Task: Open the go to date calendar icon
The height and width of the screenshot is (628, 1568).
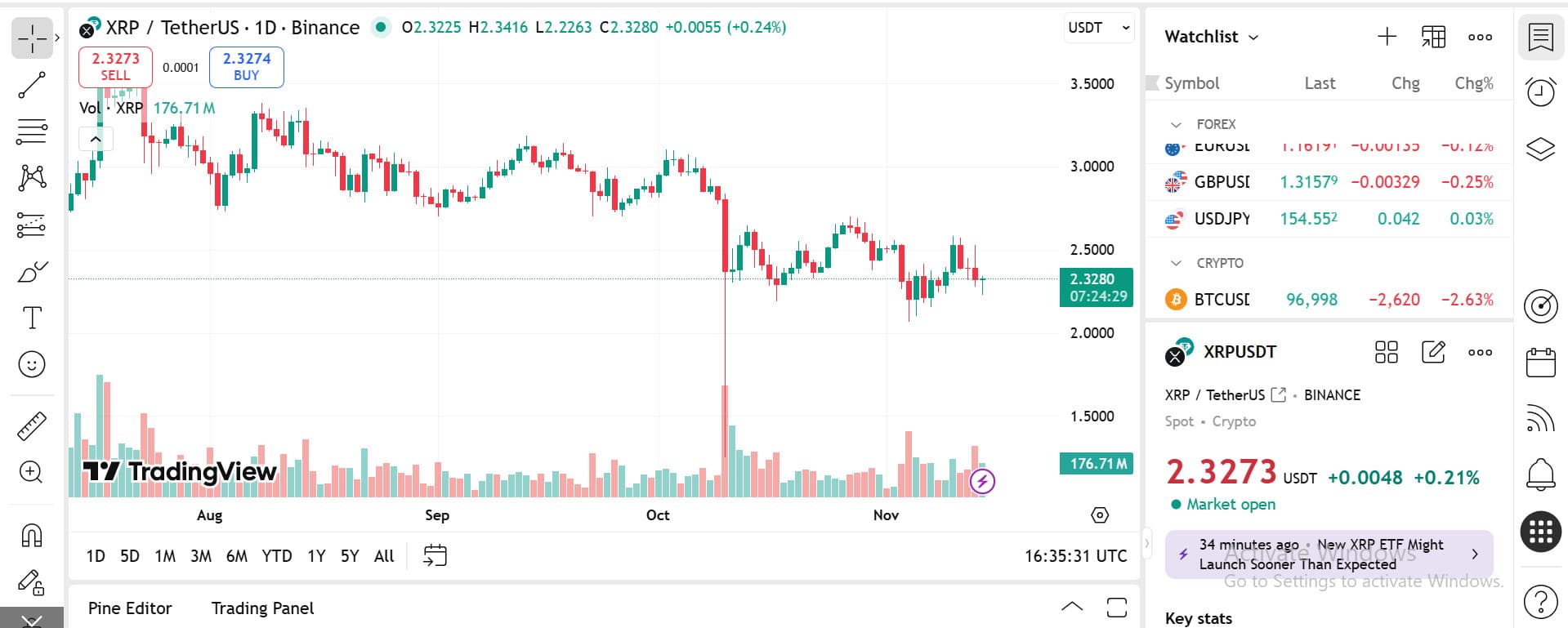Action: [435, 556]
